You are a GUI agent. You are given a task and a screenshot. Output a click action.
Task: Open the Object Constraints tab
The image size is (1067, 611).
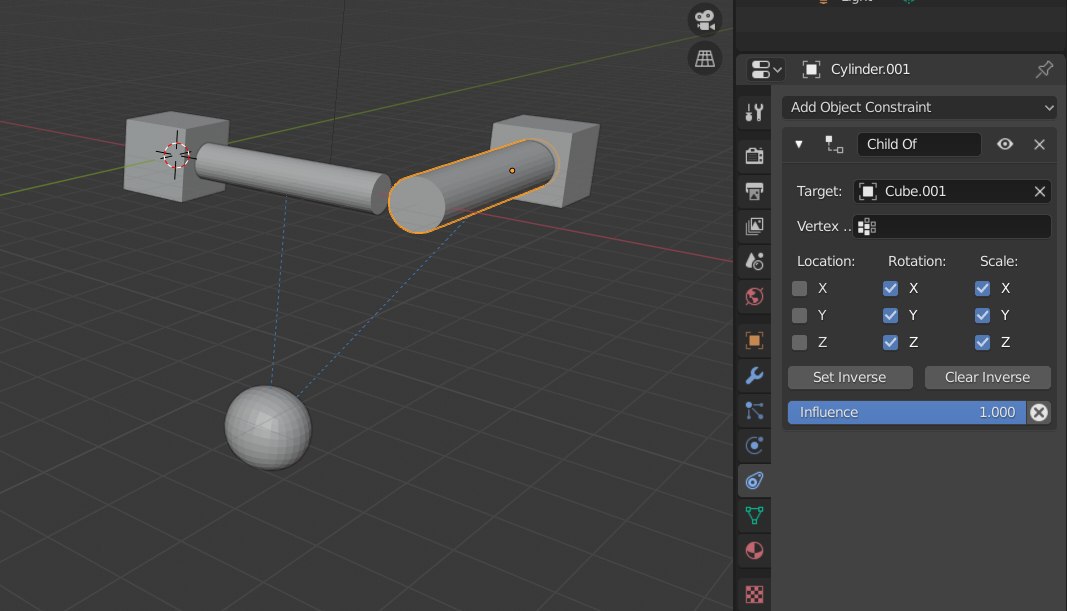[x=754, y=481]
